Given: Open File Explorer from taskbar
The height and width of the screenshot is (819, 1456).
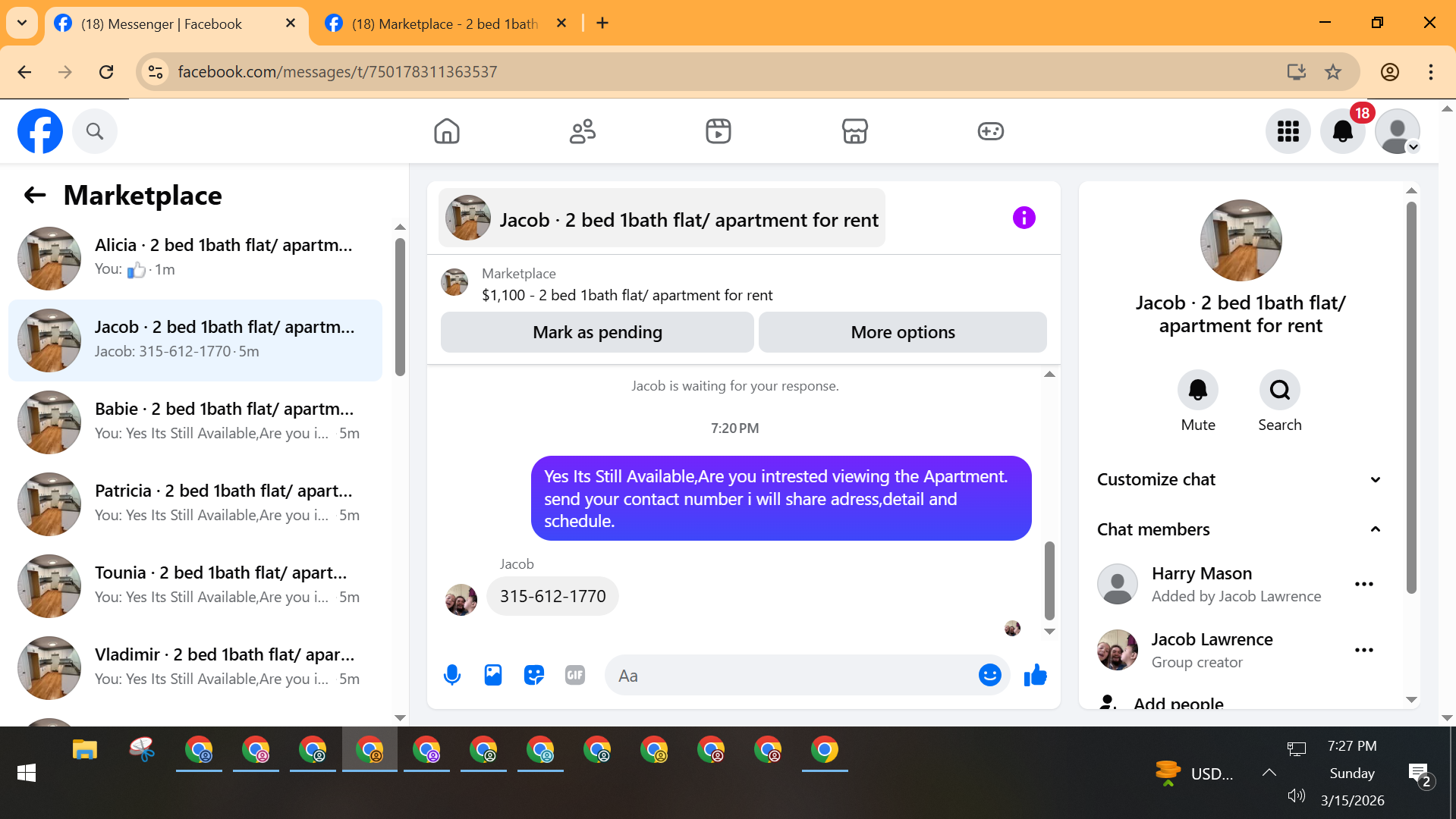Looking at the screenshot, I should [x=85, y=750].
